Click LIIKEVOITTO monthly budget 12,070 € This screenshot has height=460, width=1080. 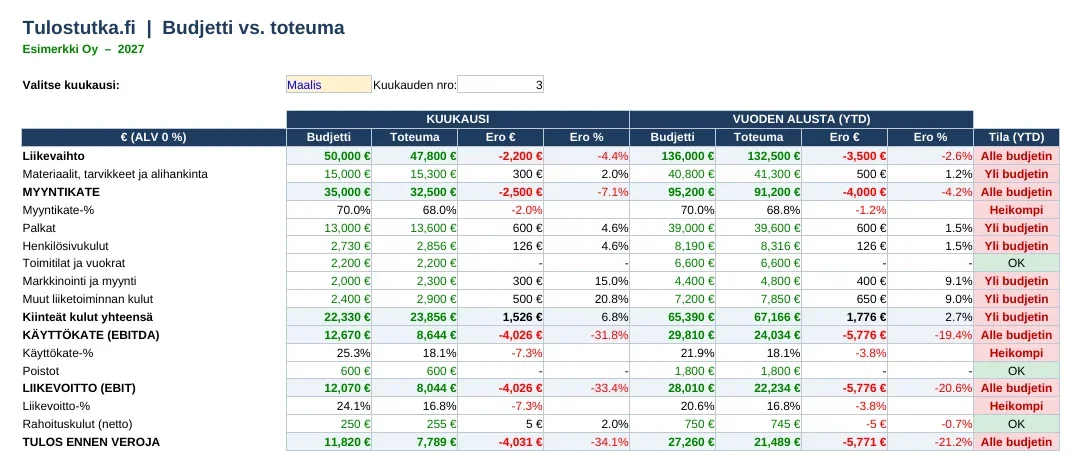pos(329,388)
